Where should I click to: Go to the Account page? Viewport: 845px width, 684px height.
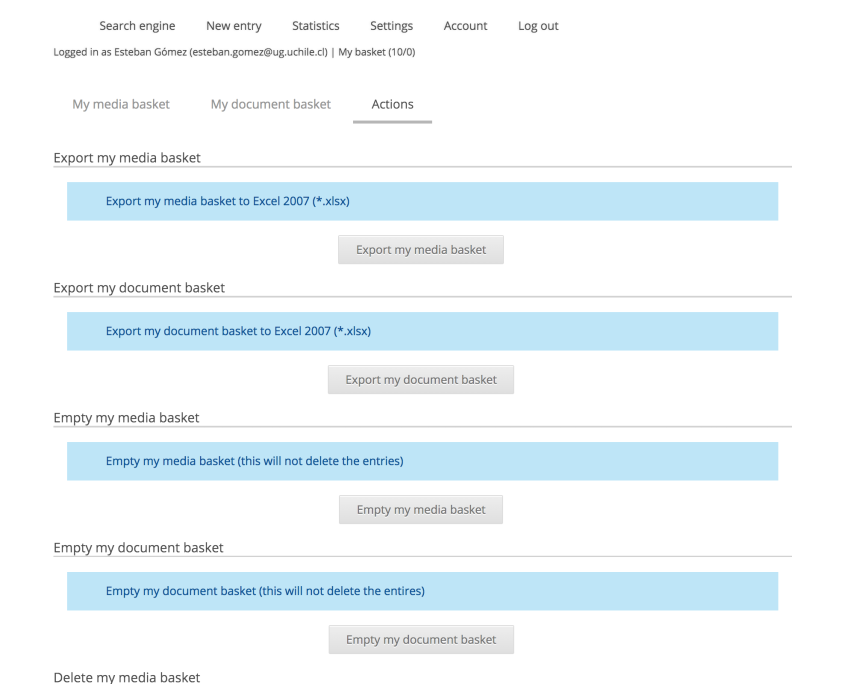tap(465, 26)
